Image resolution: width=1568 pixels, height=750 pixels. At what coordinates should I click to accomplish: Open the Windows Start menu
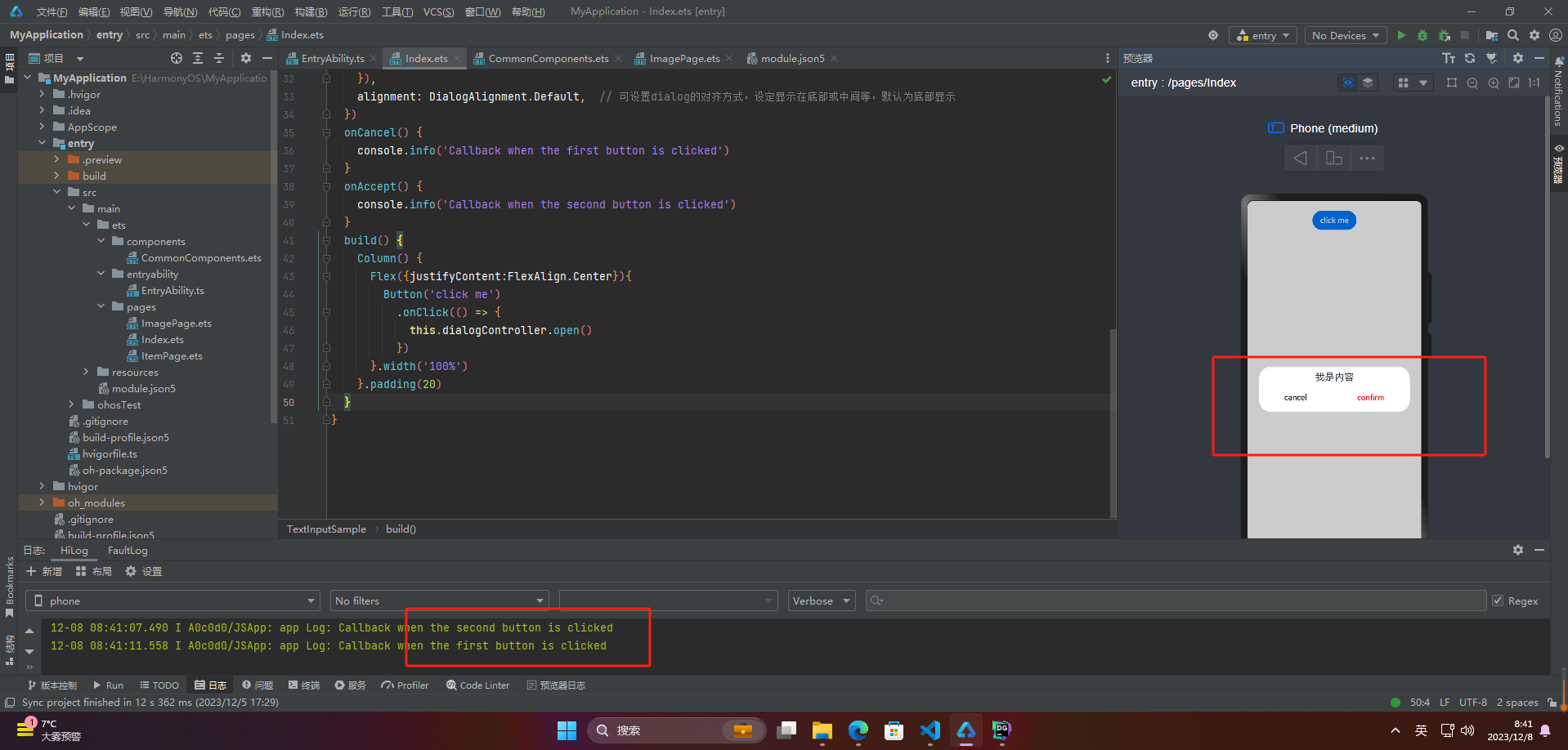[x=567, y=730]
